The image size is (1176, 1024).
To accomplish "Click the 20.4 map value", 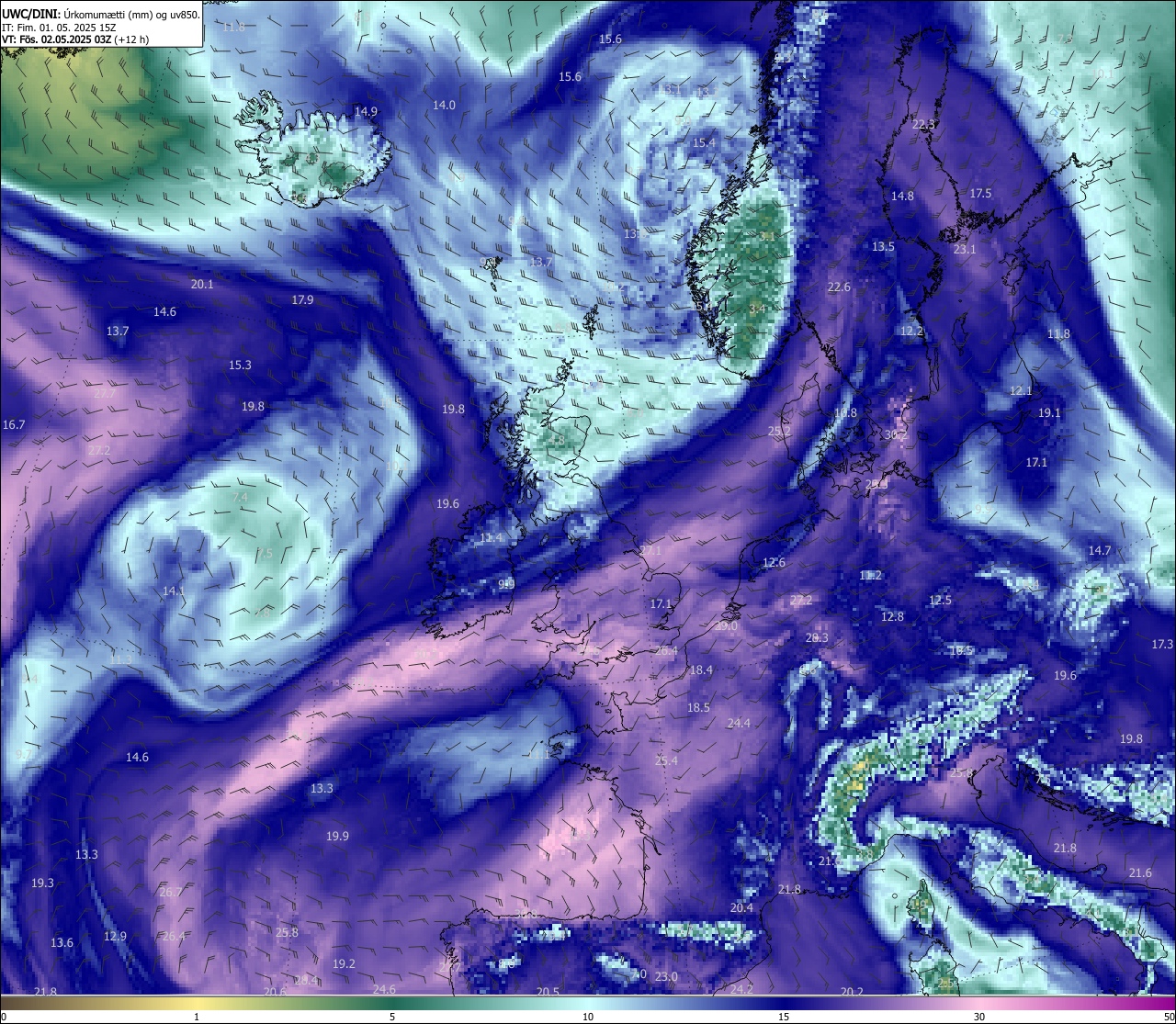I will 741,908.
